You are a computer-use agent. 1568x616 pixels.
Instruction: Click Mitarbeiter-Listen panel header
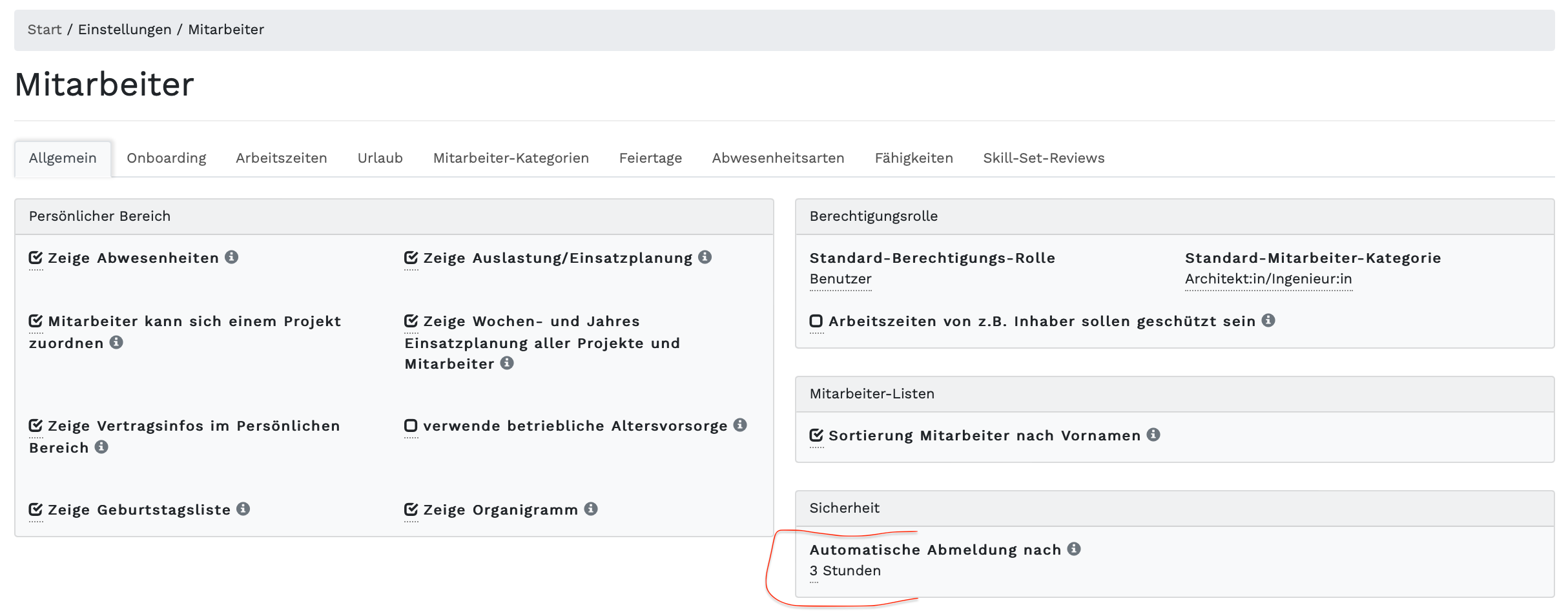[1175, 394]
